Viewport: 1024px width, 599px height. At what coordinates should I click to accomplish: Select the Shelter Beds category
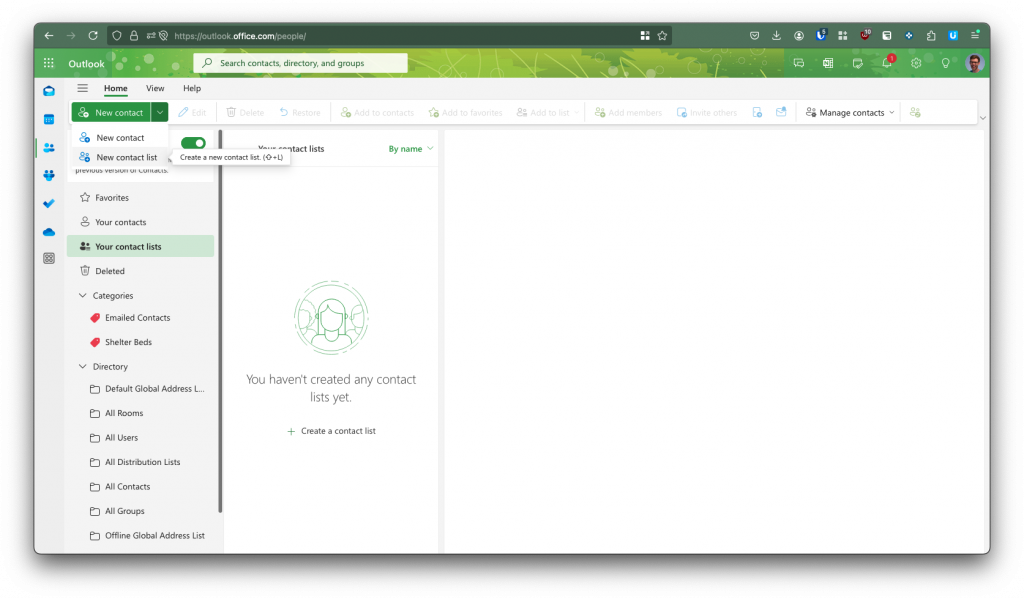[x=128, y=342]
